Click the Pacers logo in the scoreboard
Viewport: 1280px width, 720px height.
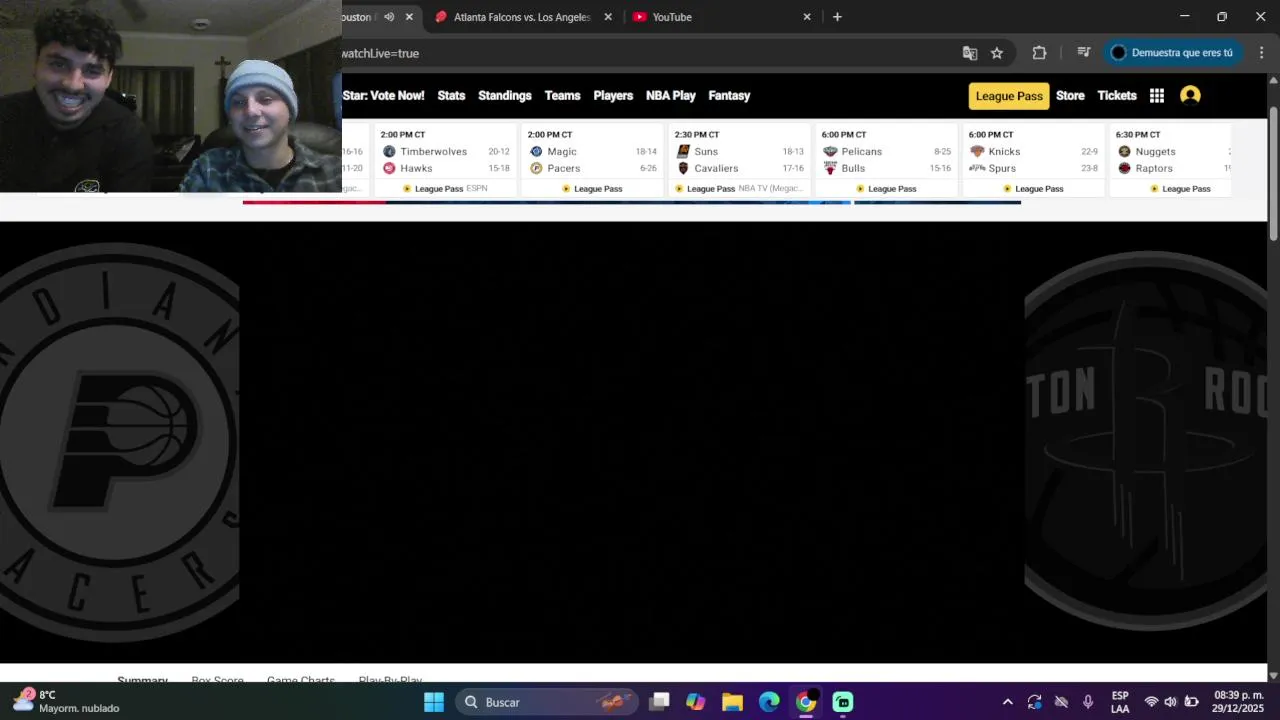pyautogui.click(x=536, y=168)
